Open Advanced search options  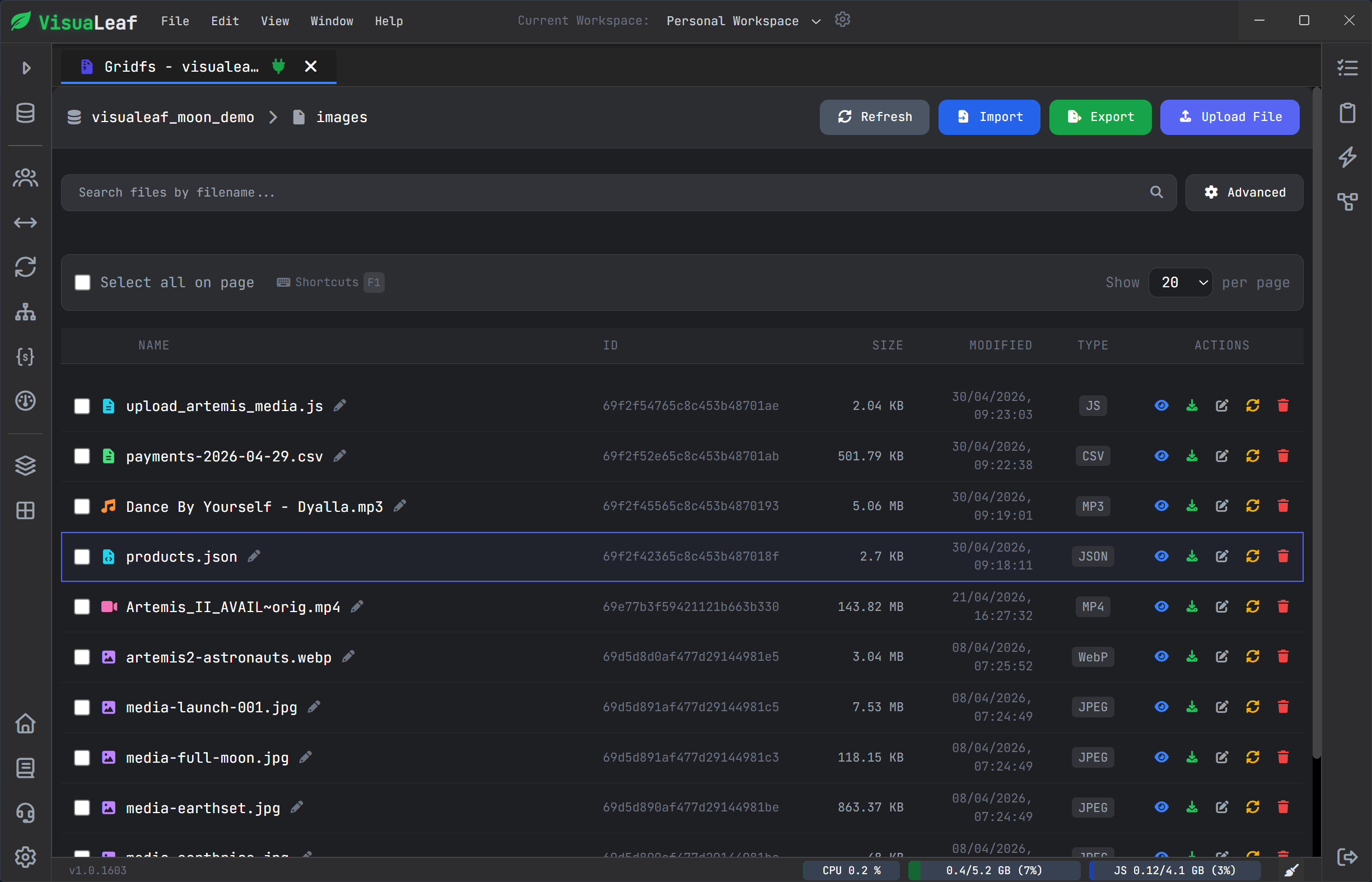pyautogui.click(x=1244, y=193)
